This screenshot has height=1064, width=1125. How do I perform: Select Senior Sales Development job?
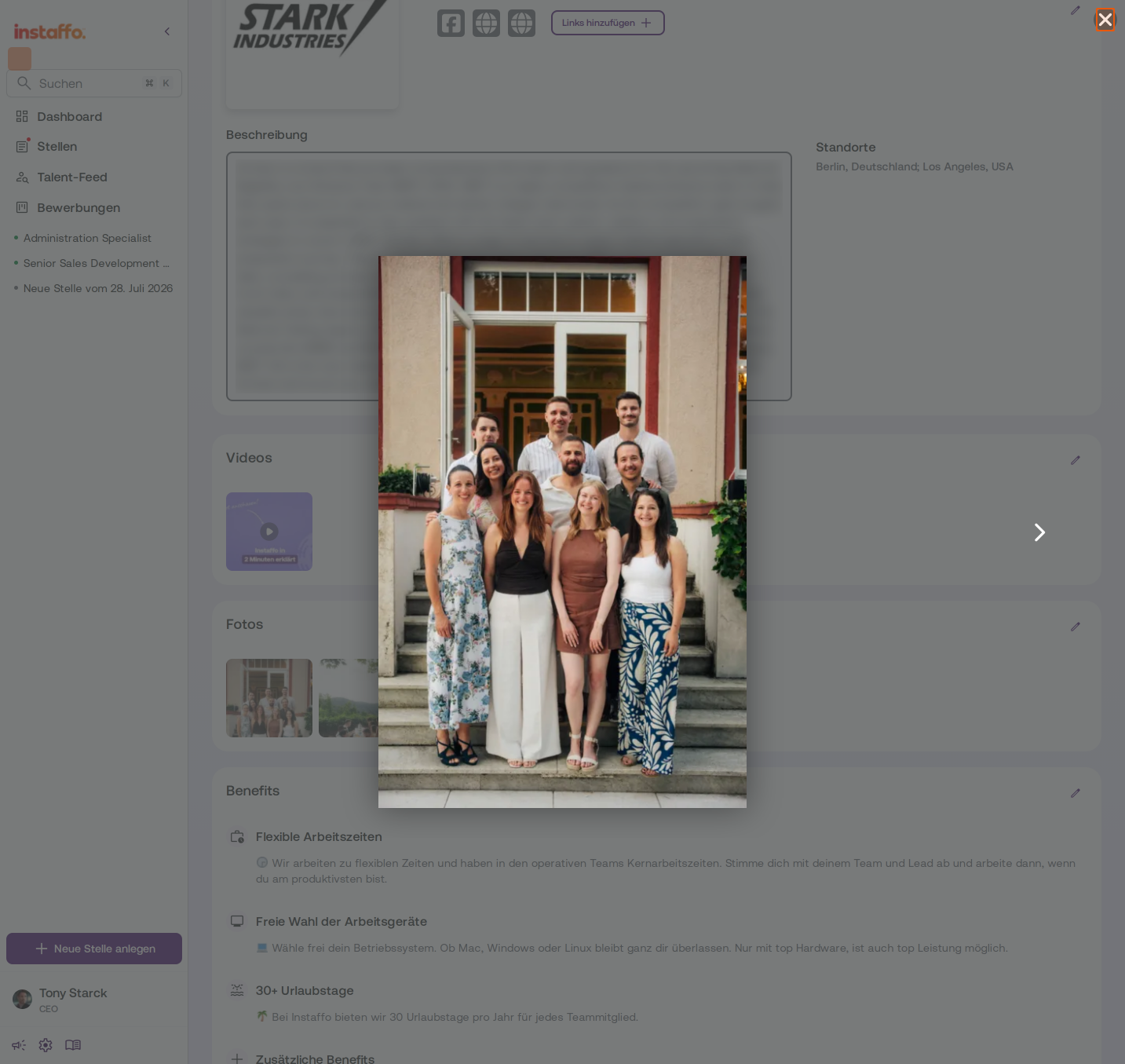tap(96, 263)
